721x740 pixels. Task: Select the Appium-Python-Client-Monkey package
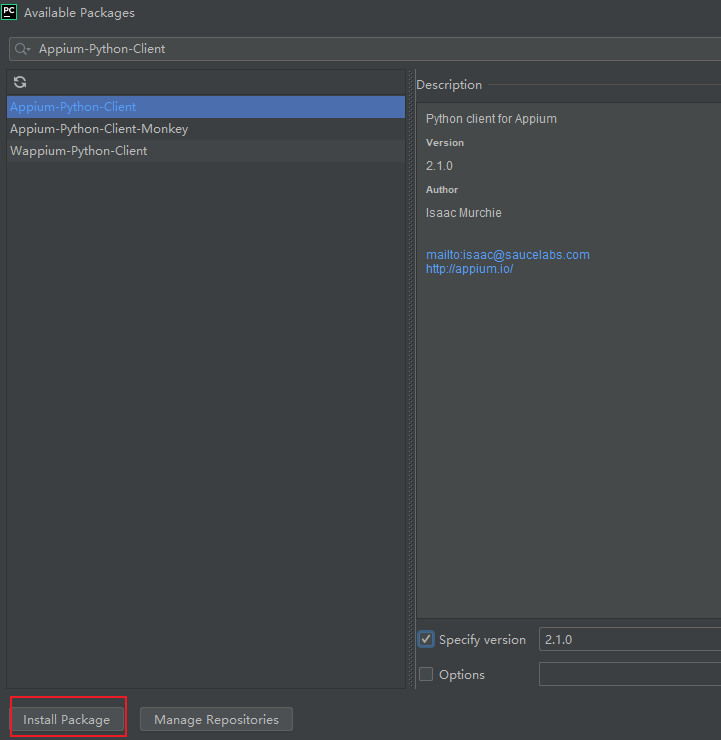[x=206, y=129]
